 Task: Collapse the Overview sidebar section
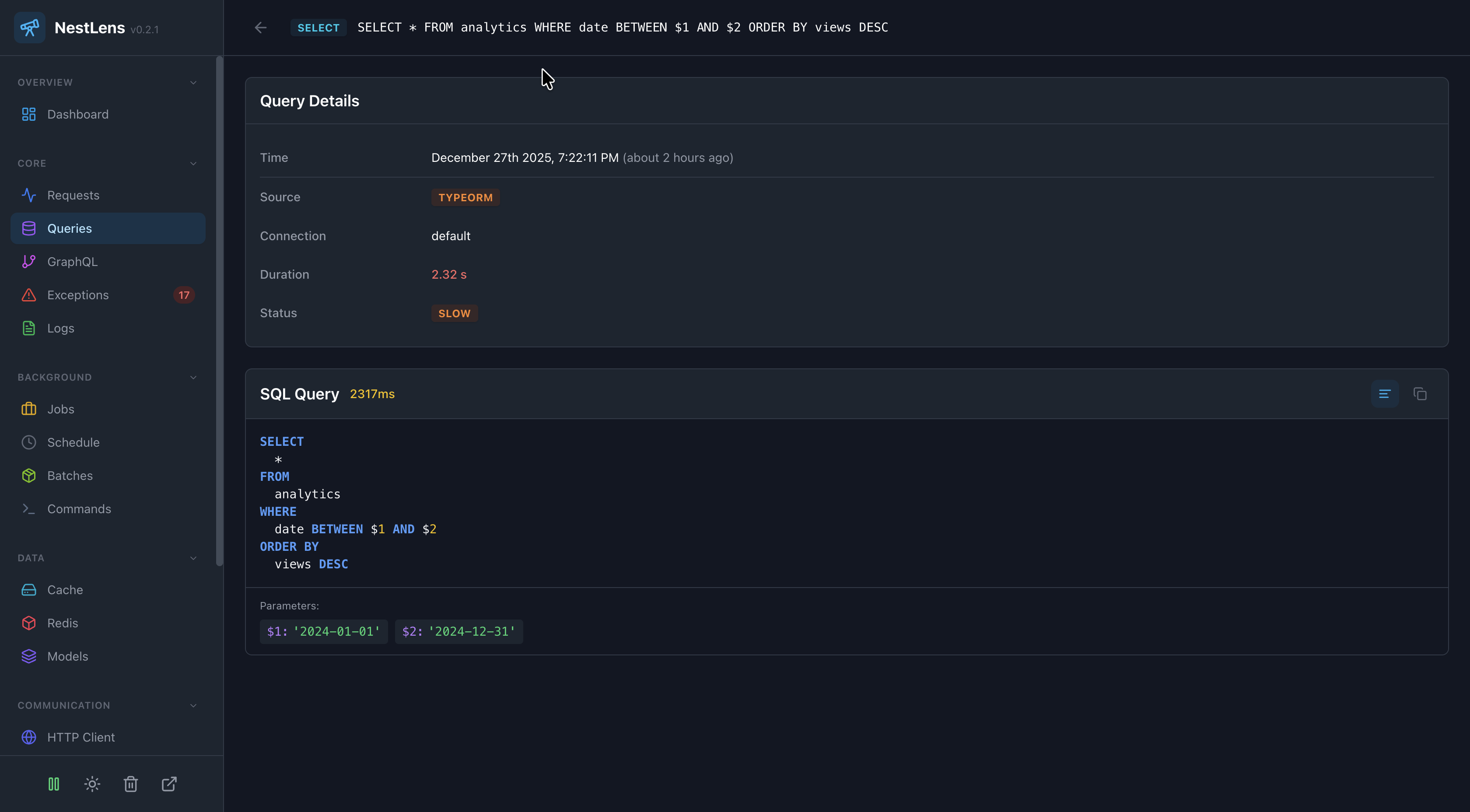coord(193,83)
